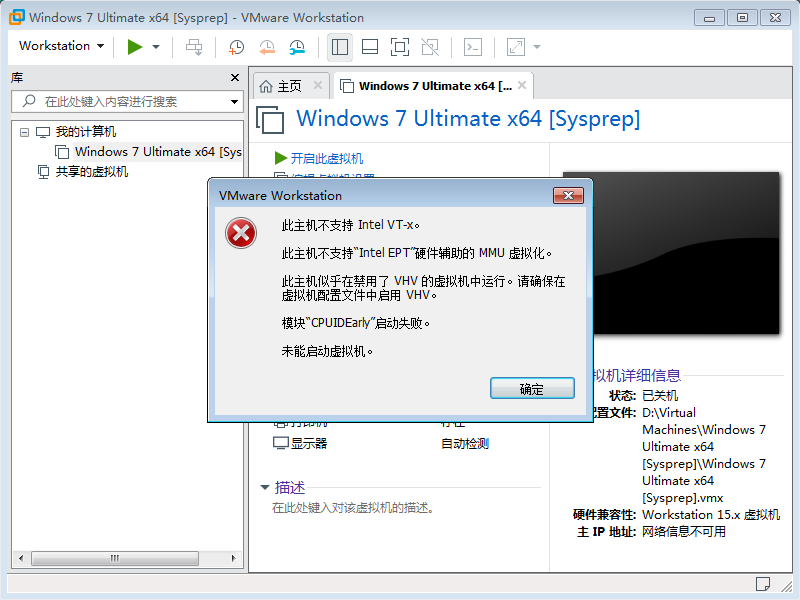The height and width of the screenshot is (600, 800).
Task: Collapse the 我的计算机 tree node
Action: [23, 132]
